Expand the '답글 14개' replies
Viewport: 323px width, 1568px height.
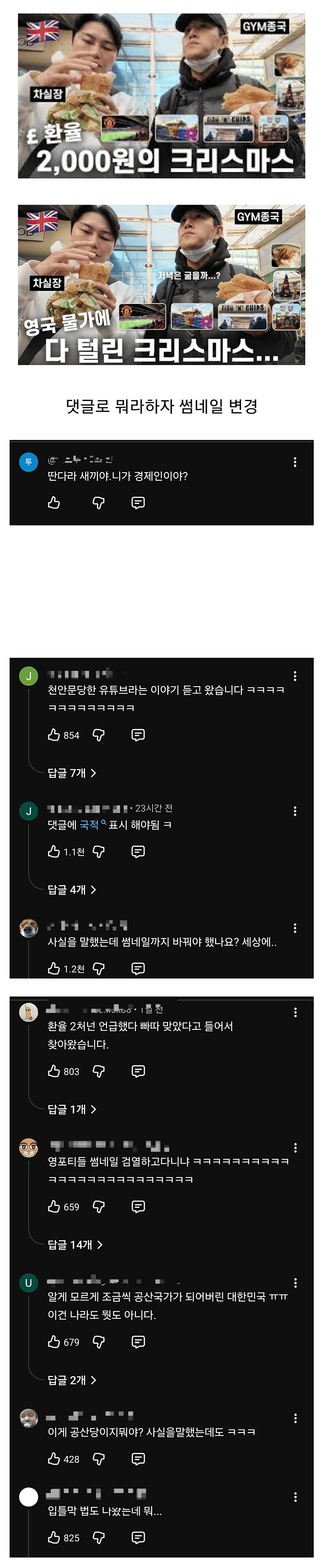pos(75,1244)
